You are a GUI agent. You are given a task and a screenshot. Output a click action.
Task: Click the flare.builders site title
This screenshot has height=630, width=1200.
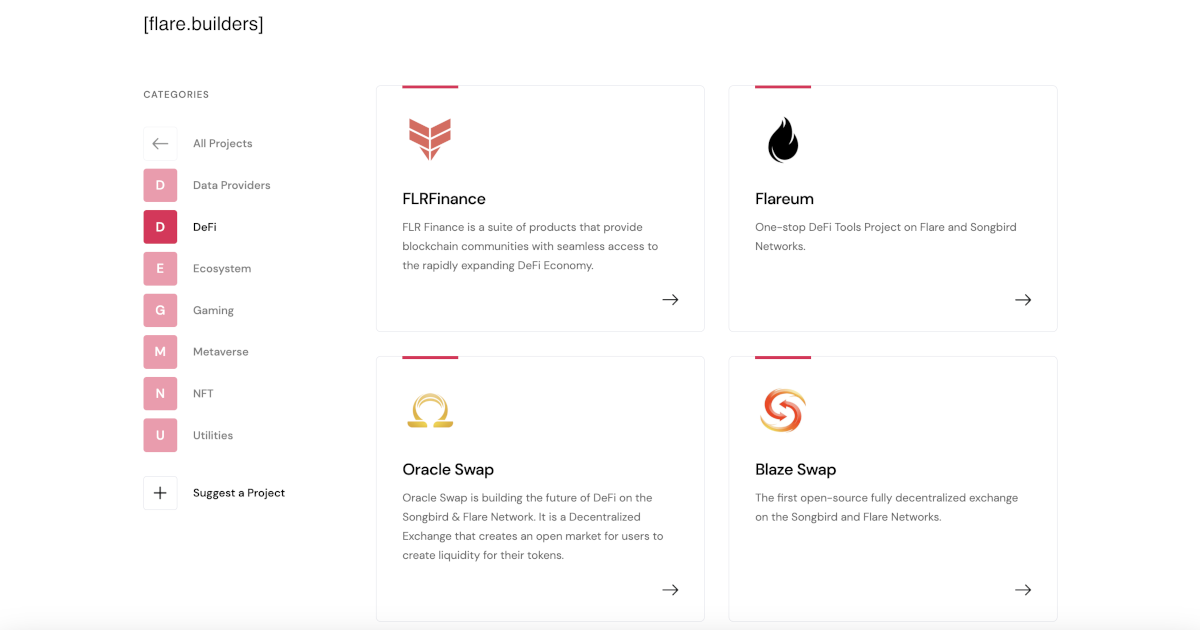click(x=203, y=23)
